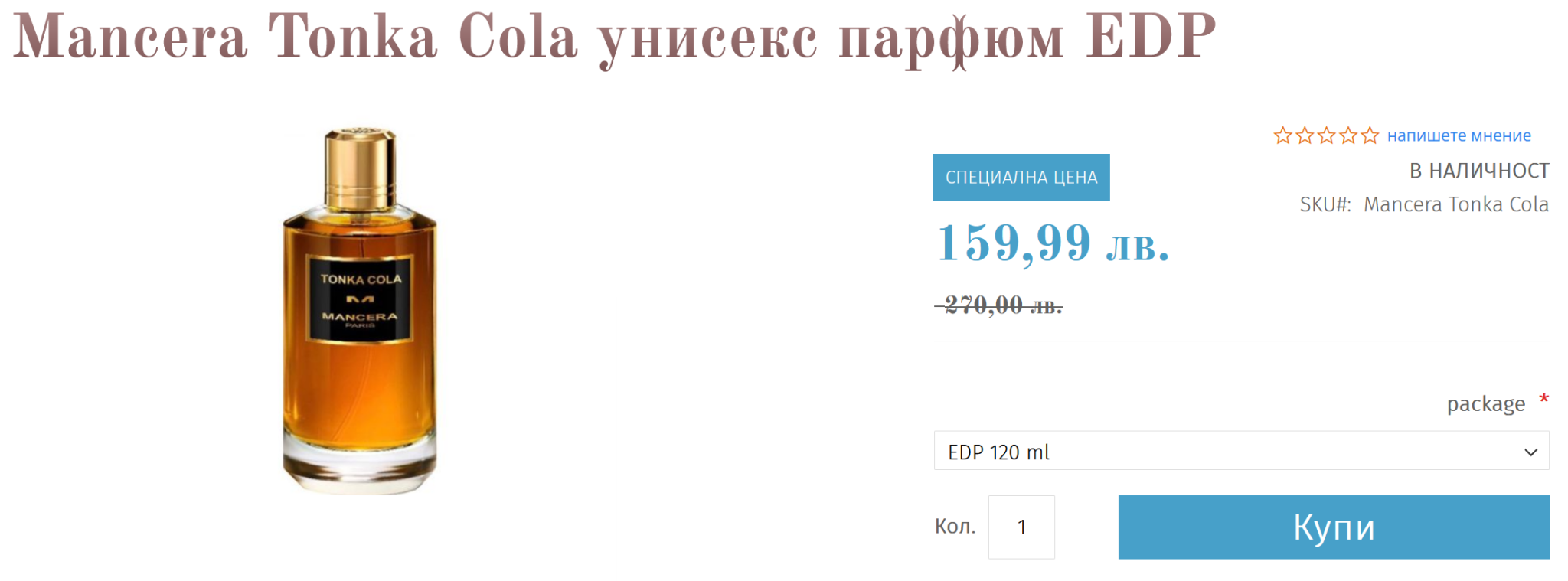Click the fourth rating star
The height and width of the screenshot is (581, 1568).
(1348, 136)
